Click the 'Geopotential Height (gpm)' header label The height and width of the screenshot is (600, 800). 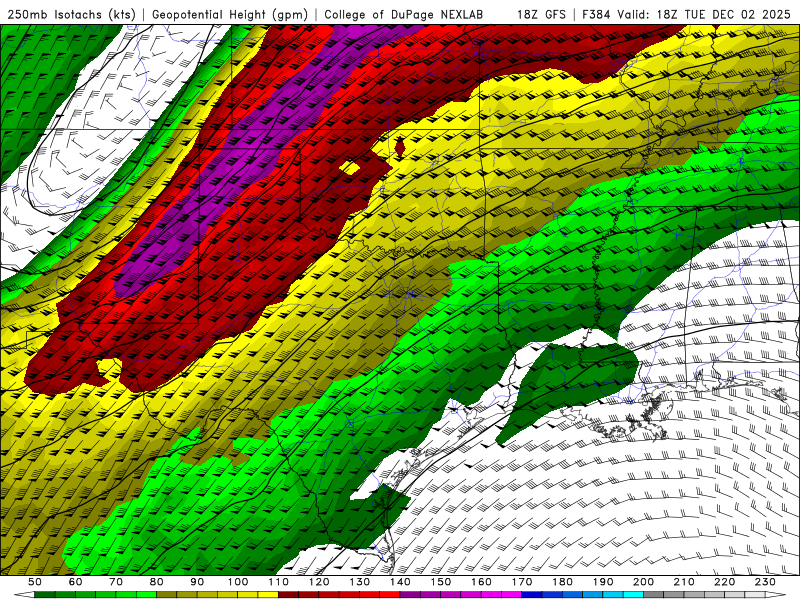230,14
